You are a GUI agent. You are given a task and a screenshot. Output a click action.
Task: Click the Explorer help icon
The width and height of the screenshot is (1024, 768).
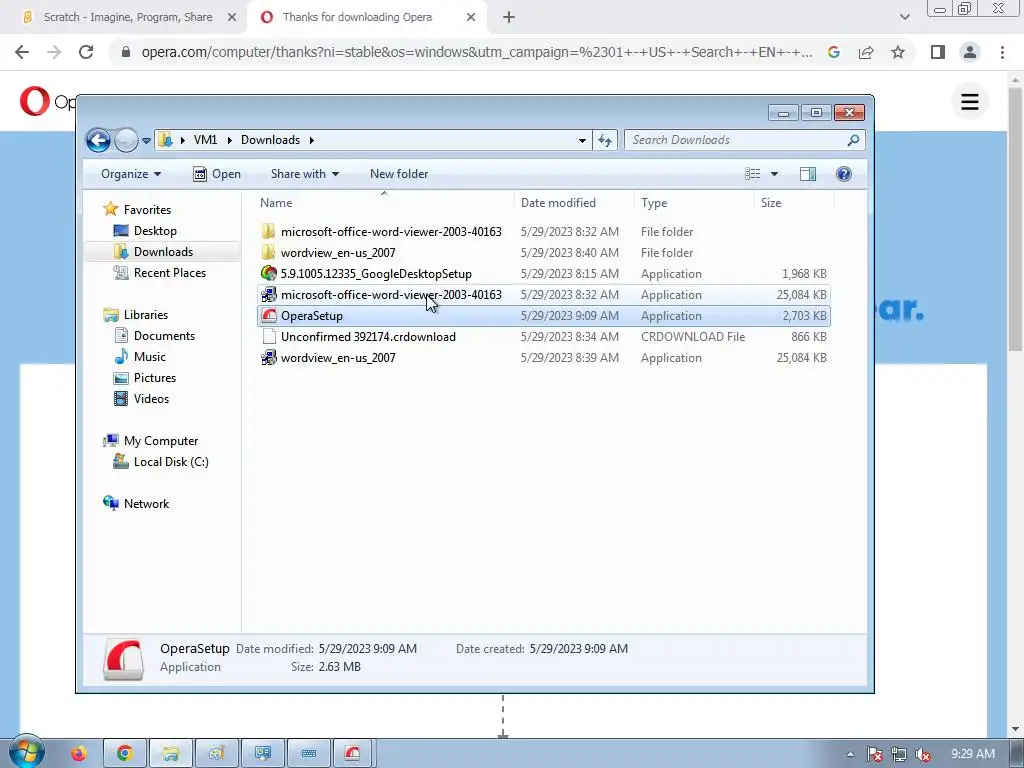coord(844,174)
